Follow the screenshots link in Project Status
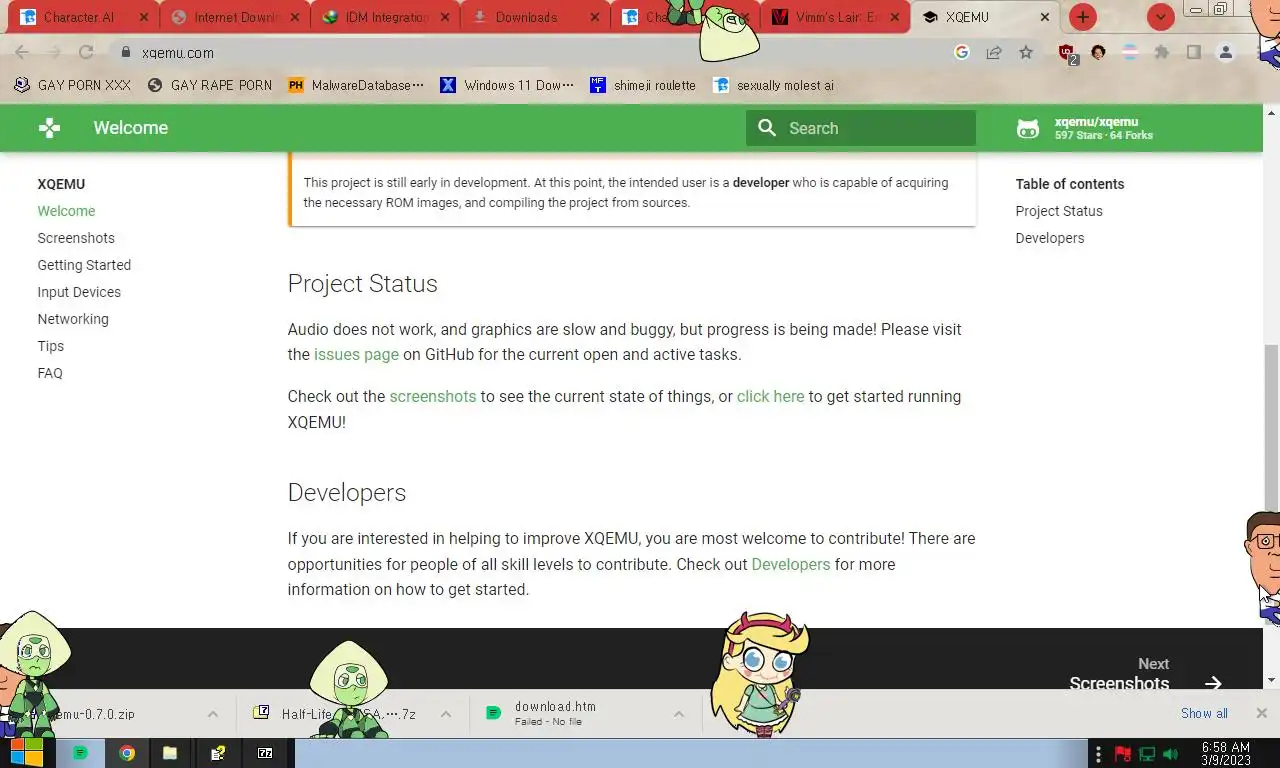The image size is (1280, 768). point(433,396)
